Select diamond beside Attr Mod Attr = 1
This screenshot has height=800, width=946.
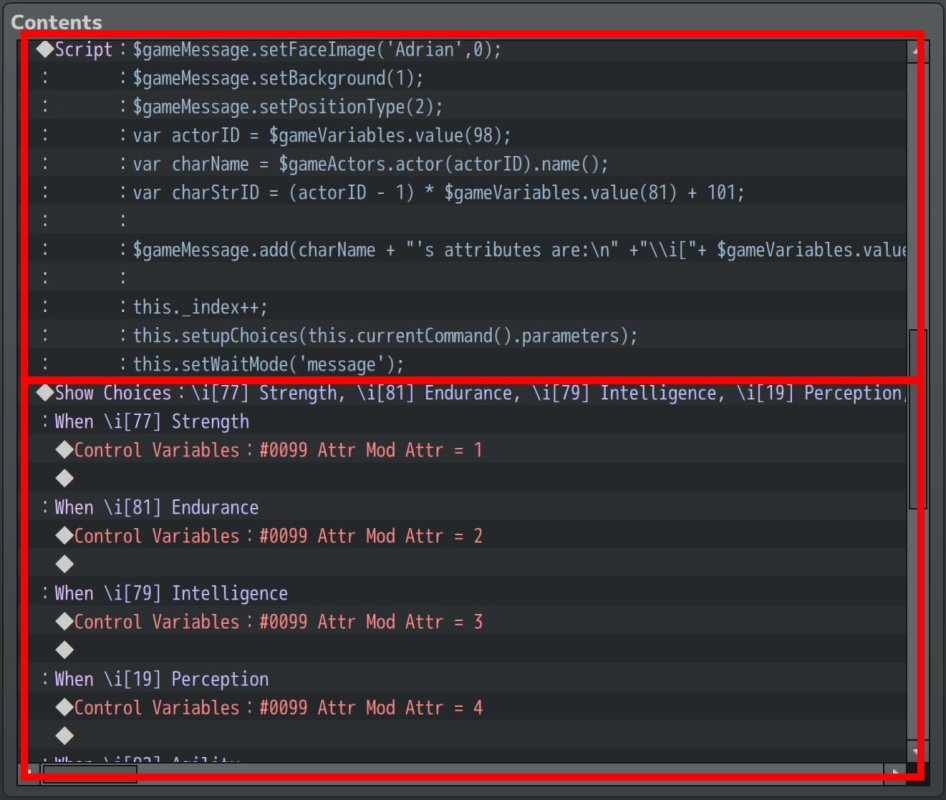65,450
